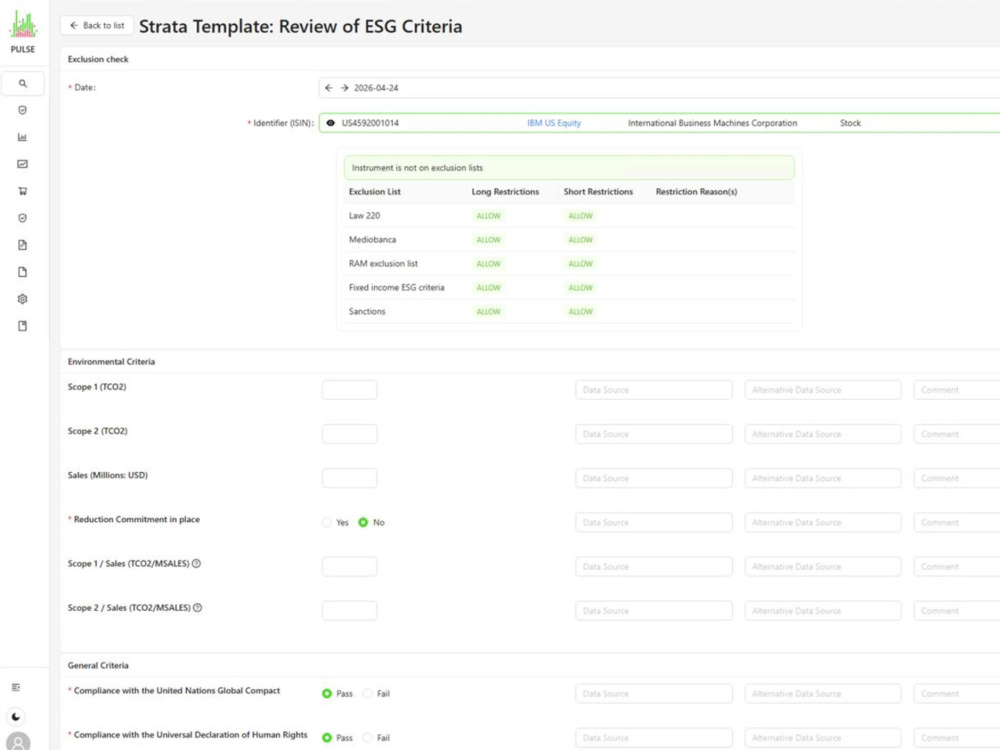This screenshot has width=1000, height=750.
Task: Click the Sales (Millions: USD) value field
Action: coord(349,478)
